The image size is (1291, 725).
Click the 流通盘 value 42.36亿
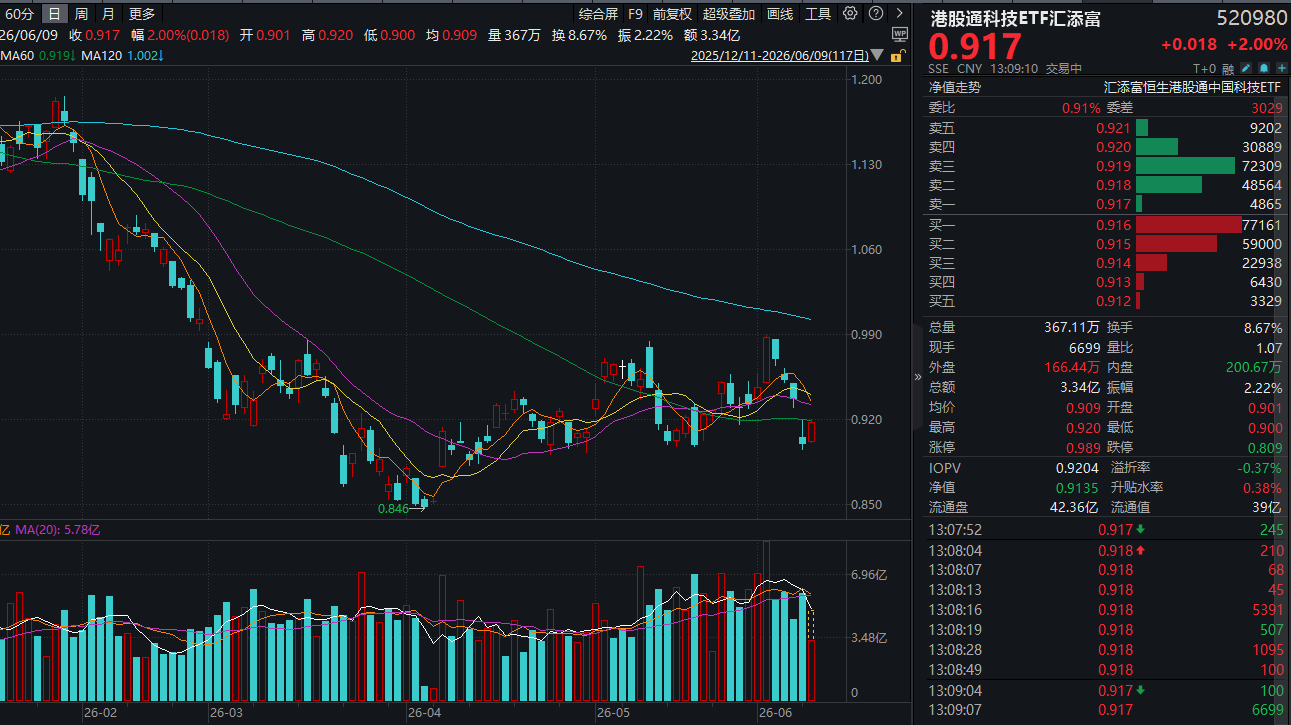pos(1073,508)
